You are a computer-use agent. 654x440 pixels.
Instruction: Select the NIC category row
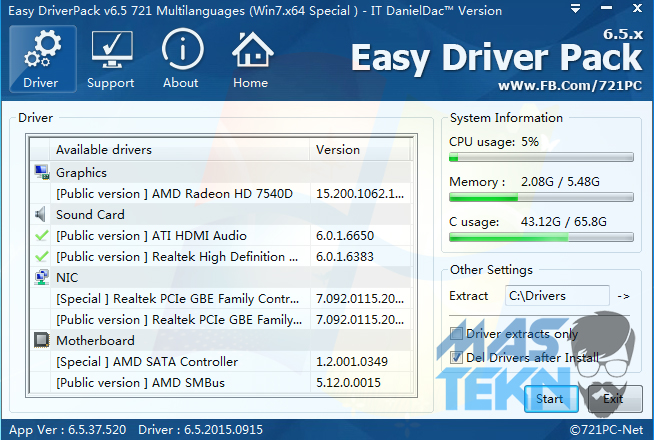tap(221, 277)
